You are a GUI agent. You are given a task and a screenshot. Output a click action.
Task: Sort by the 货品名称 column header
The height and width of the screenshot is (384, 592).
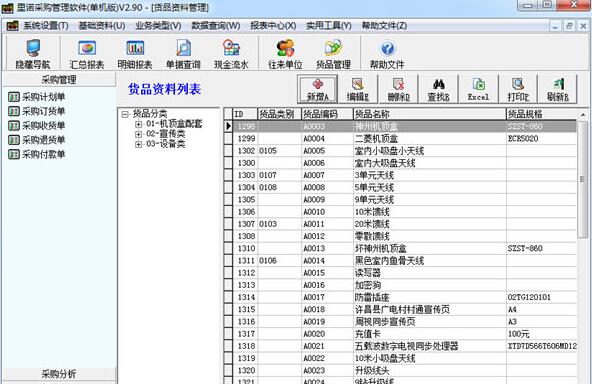[x=430, y=114]
